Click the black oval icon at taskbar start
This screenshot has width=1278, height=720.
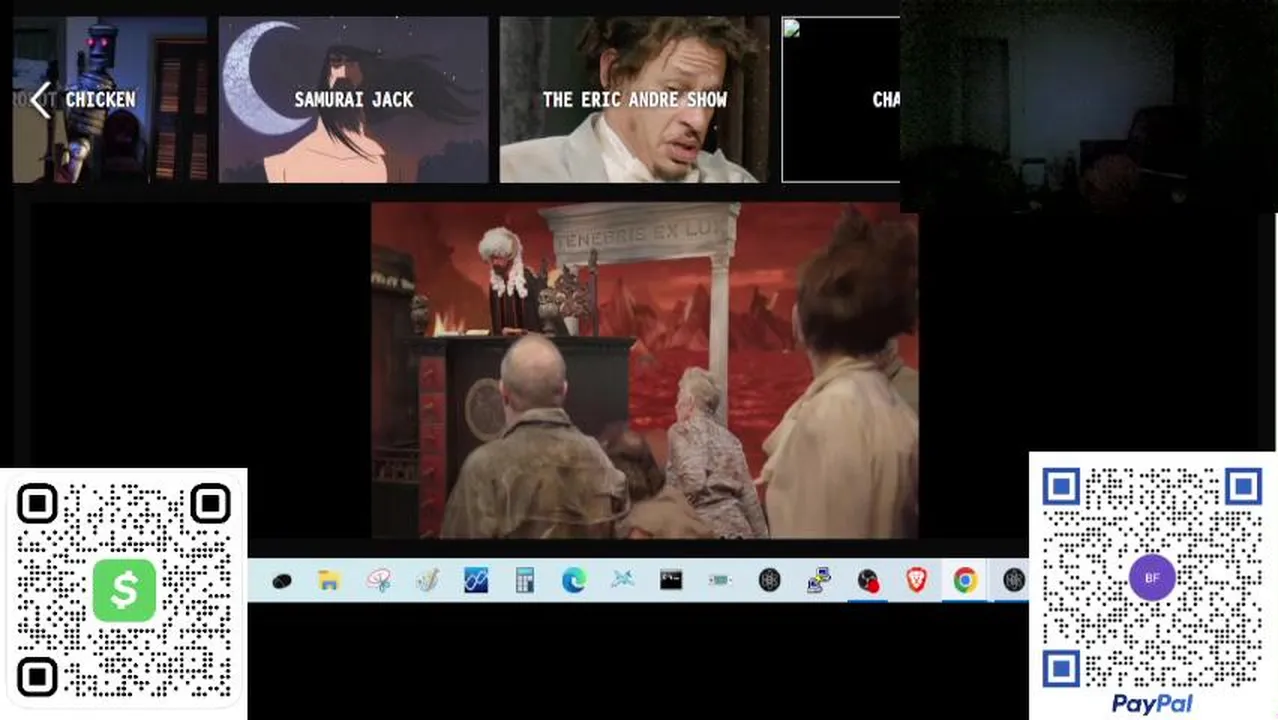[x=281, y=580]
